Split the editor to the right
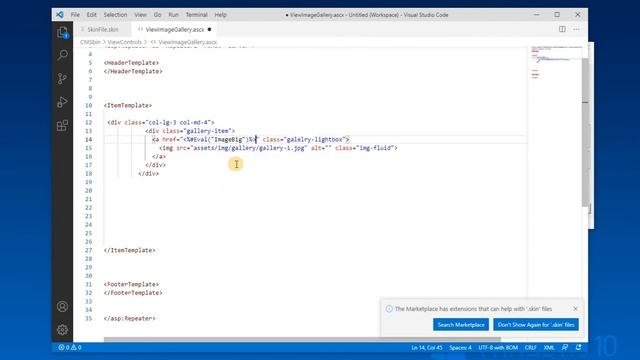This screenshot has width=640, height=360. (x=562, y=29)
